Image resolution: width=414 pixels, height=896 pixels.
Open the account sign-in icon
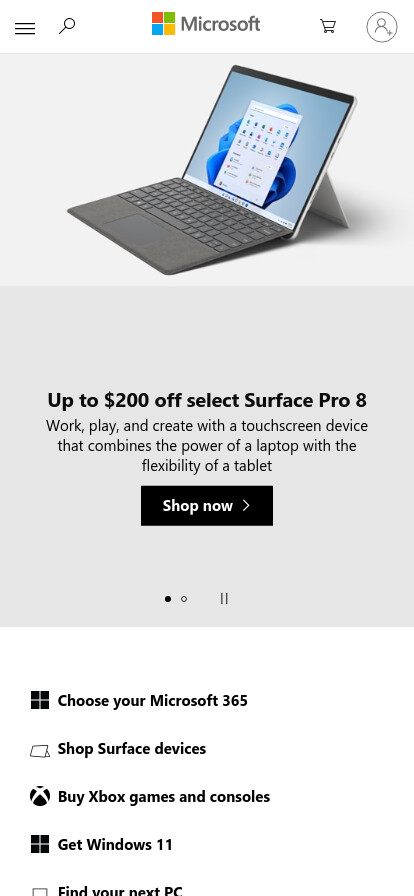click(x=382, y=27)
